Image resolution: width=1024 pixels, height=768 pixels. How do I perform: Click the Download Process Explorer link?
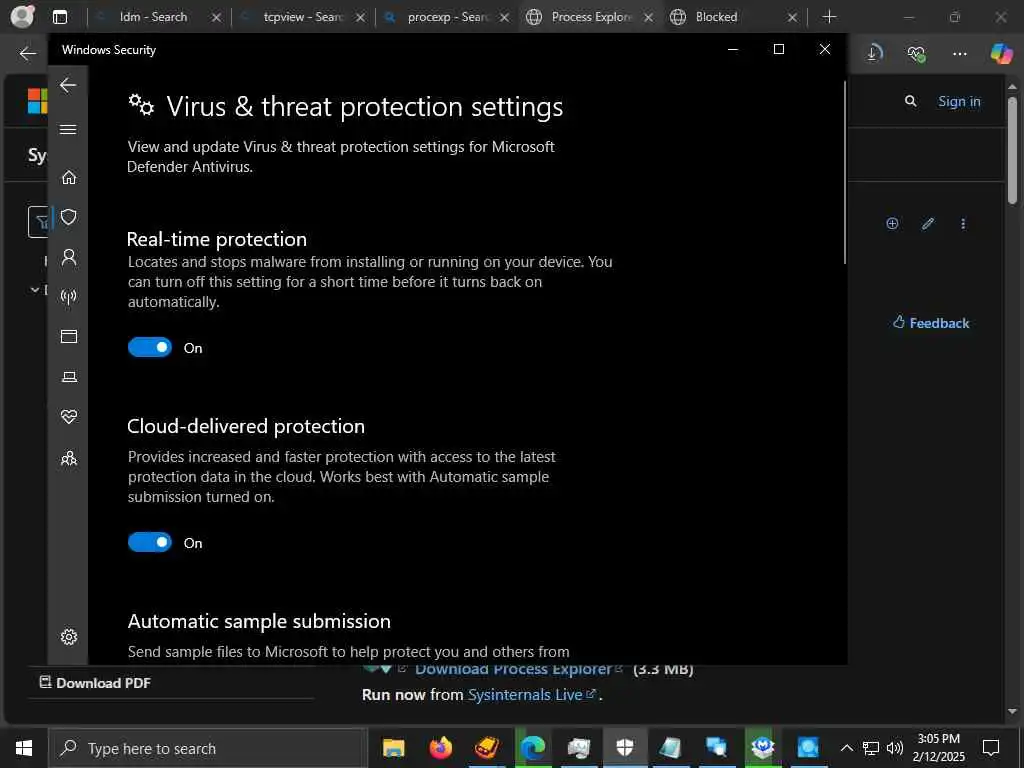pos(519,669)
